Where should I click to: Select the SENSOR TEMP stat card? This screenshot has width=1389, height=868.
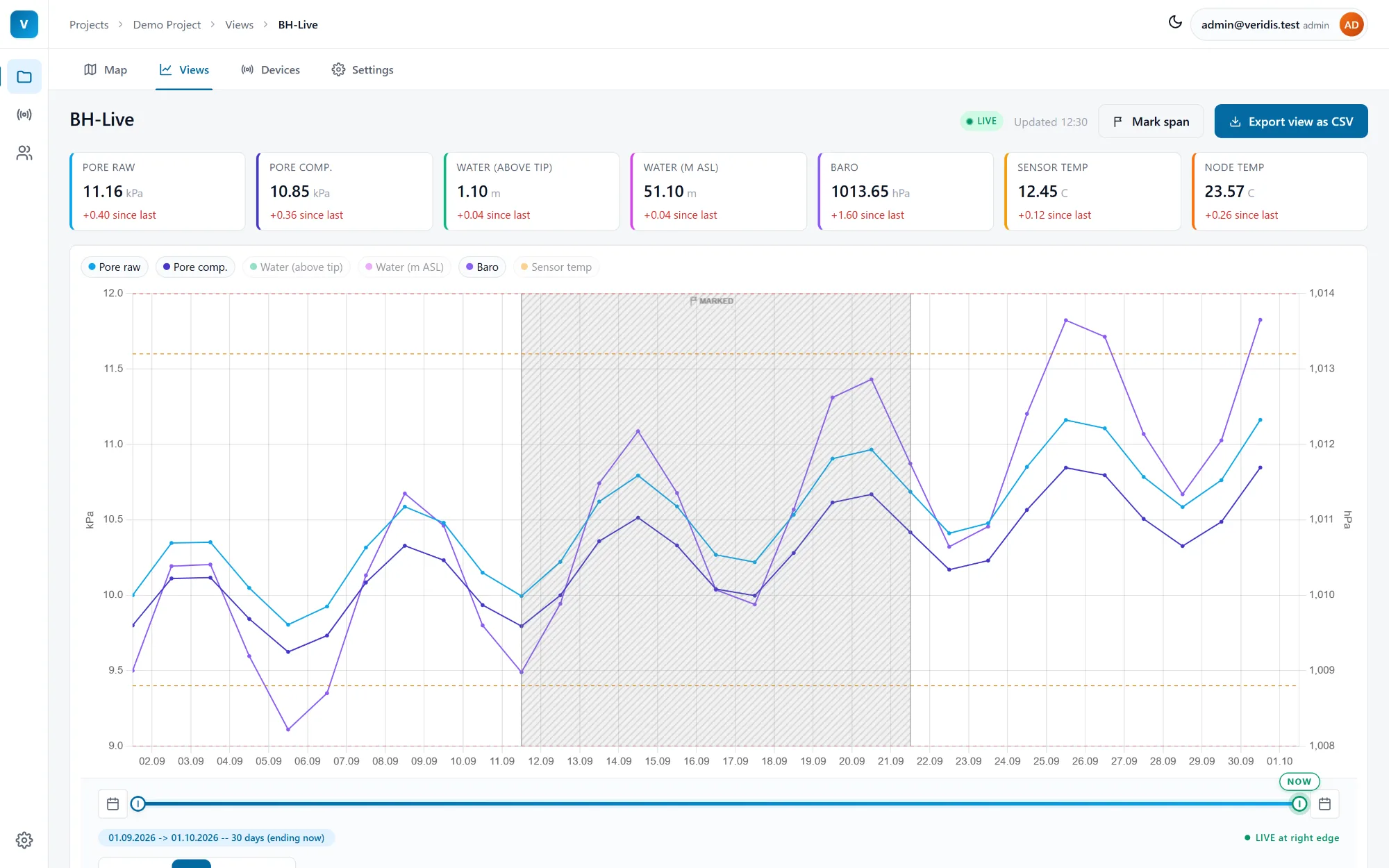1092,192
